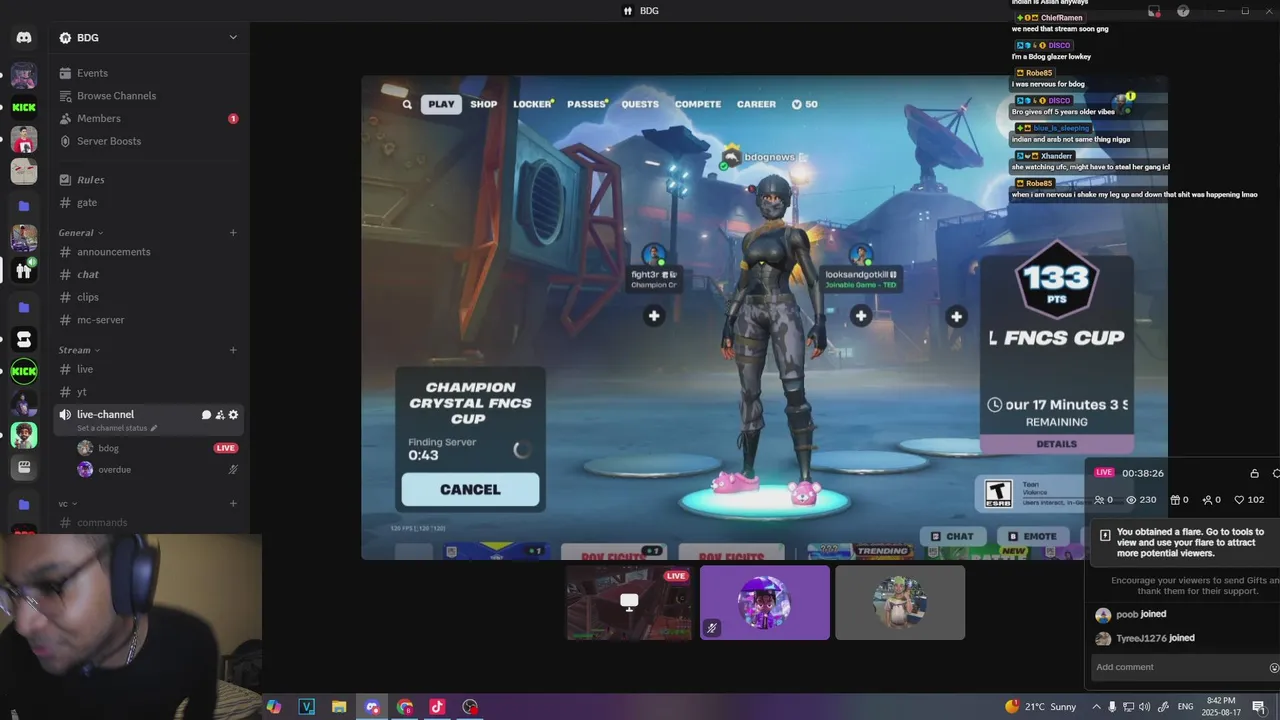Viewport: 1280px width, 720px height.
Task: Edit live-channel settings gear
Action: (233, 415)
